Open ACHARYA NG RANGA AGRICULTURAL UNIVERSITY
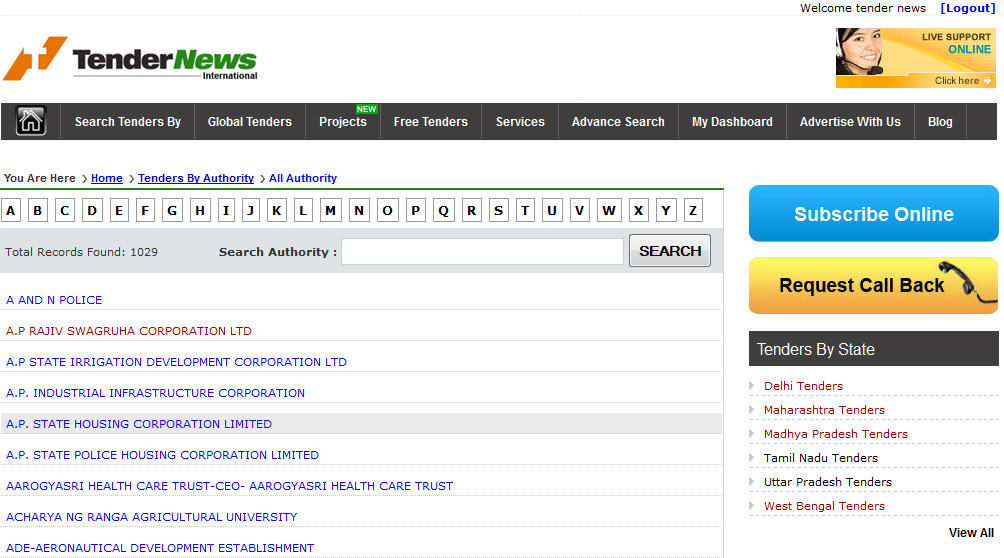The width and height of the screenshot is (1004, 558). coord(152,517)
